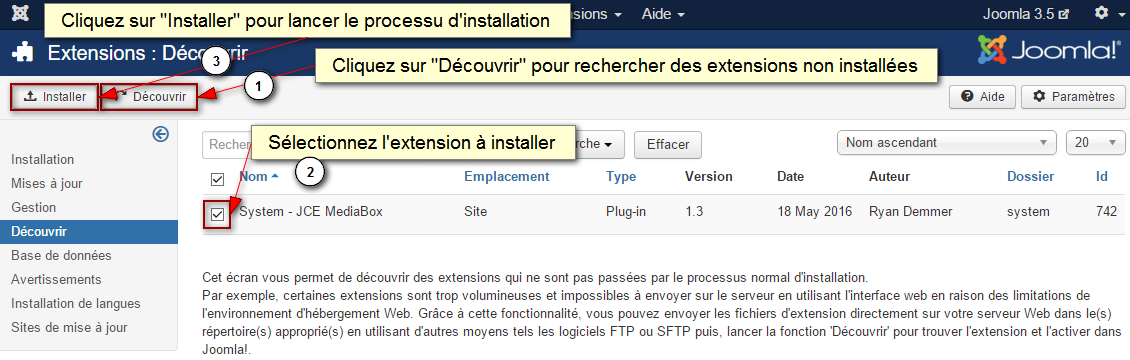Collapse the sidebar with the arrow icon

(x=161, y=134)
